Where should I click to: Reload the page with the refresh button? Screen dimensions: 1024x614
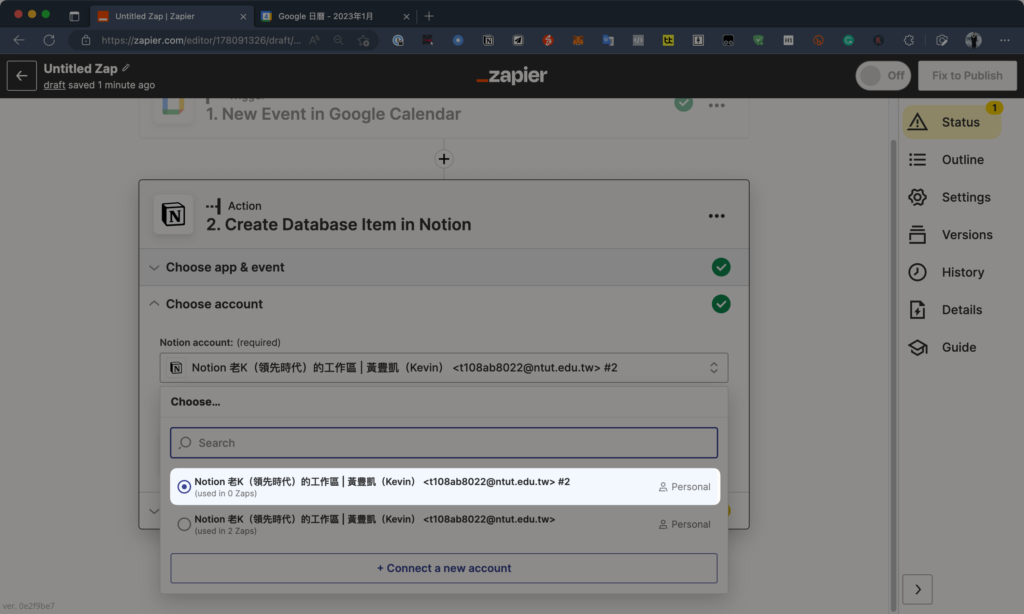49,40
